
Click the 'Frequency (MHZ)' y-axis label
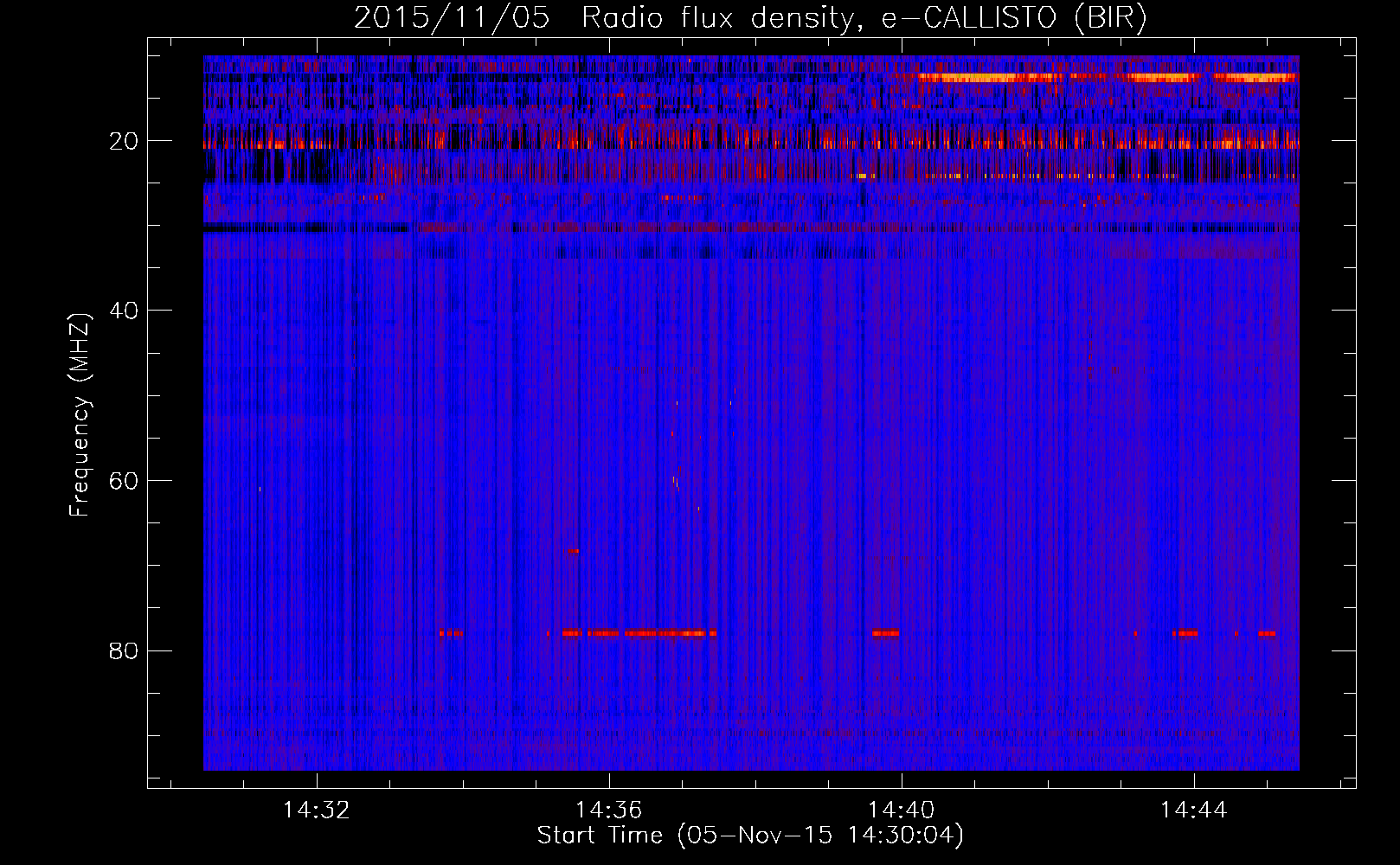(x=80, y=415)
